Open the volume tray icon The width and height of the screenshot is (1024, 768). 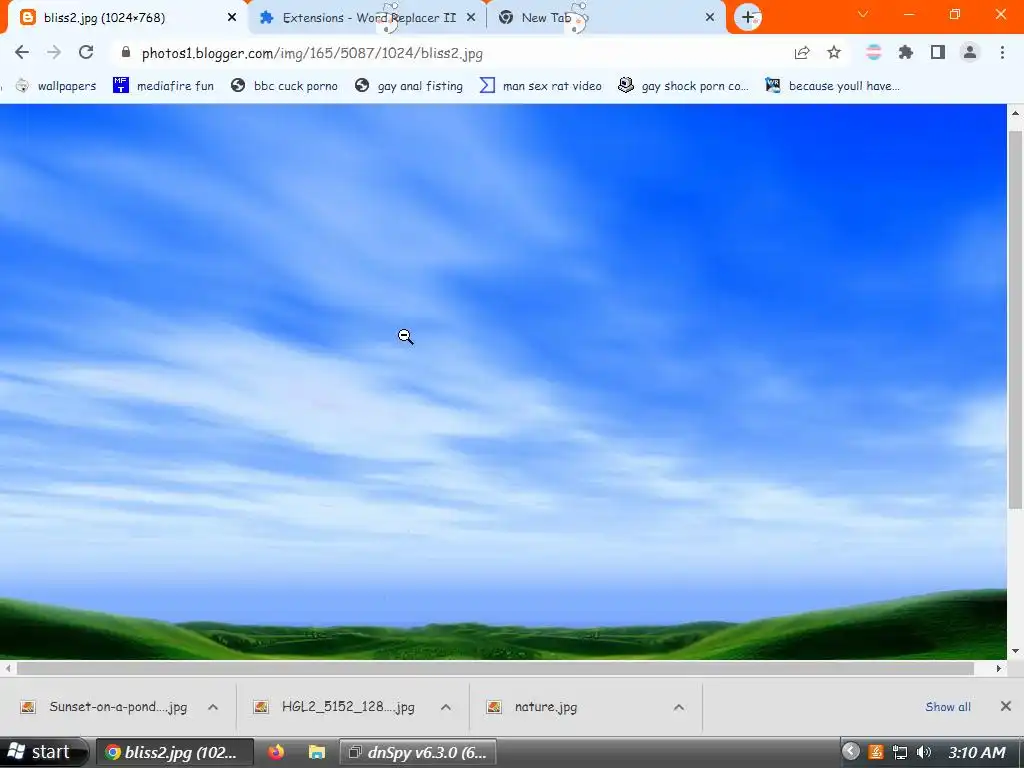pyautogui.click(x=923, y=752)
